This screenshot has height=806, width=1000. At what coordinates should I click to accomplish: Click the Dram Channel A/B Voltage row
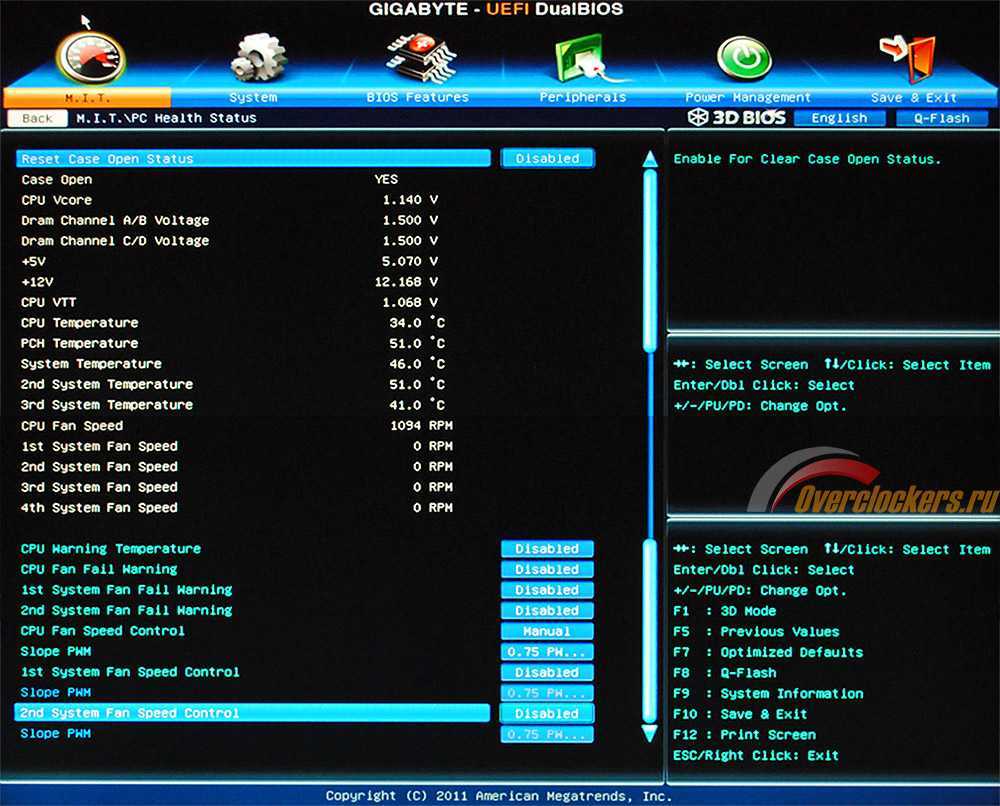click(x=230, y=220)
